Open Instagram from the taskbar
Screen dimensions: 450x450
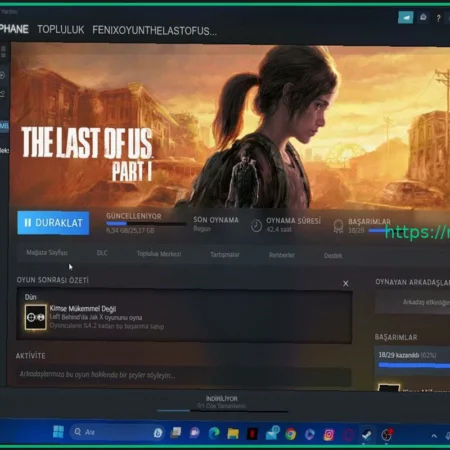click(329, 435)
